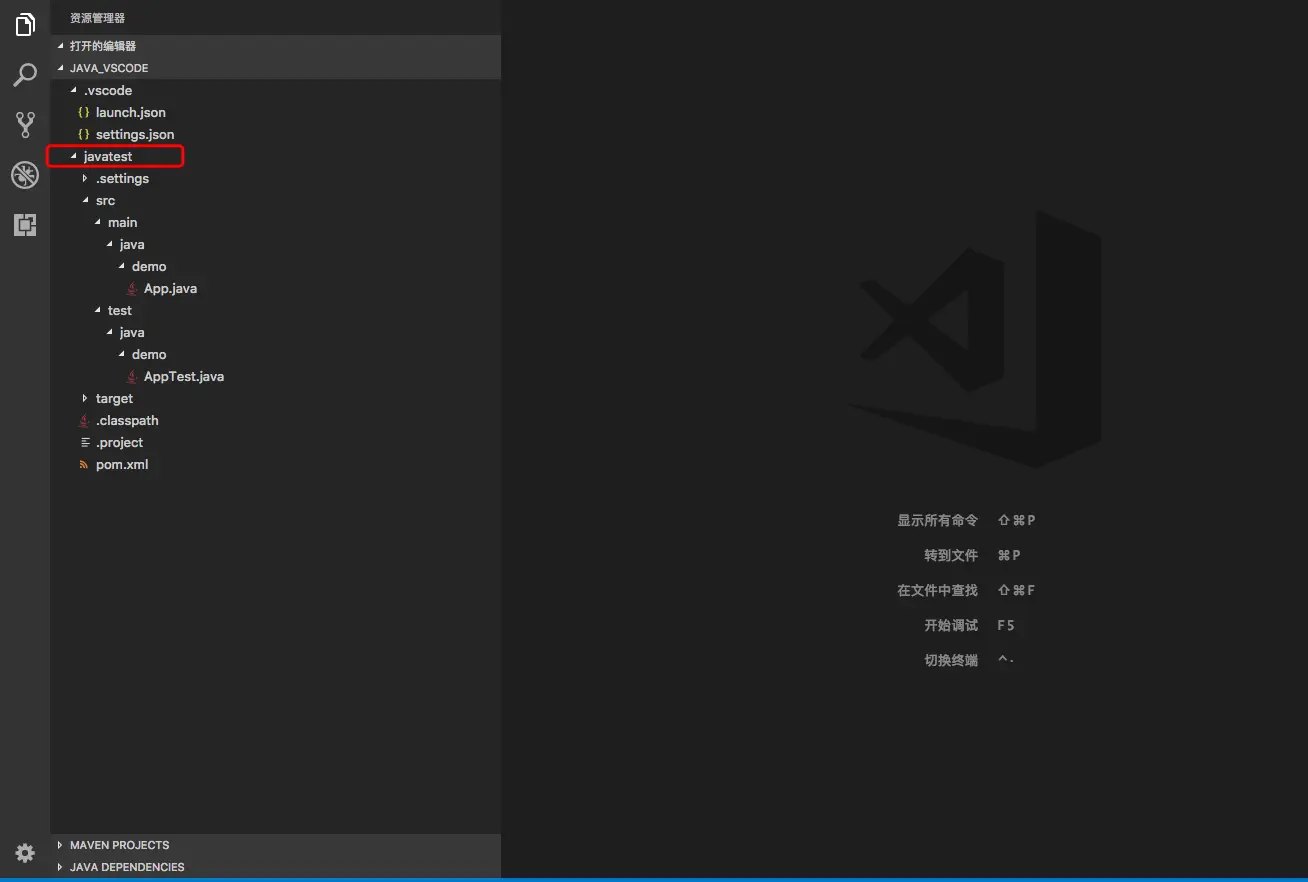The height and width of the screenshot is (882, 1308).
Task: Click the lines icon beside .project
Action: pyautogui.click(x=85, y=442)
